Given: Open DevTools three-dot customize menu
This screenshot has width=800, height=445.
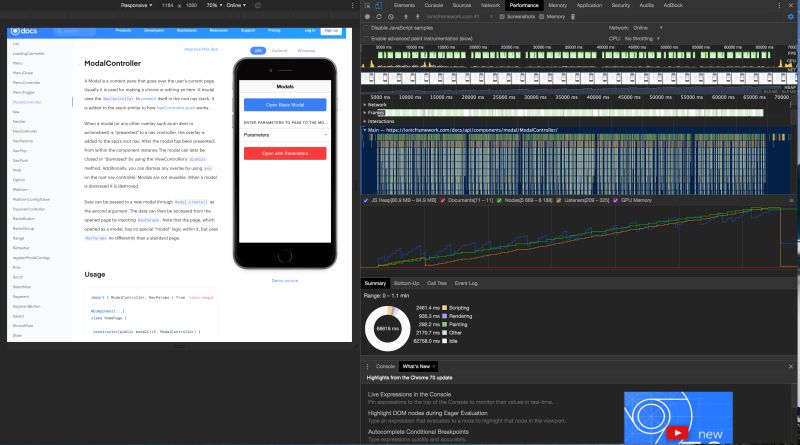Looking at the screenshot, I should 779,5.
